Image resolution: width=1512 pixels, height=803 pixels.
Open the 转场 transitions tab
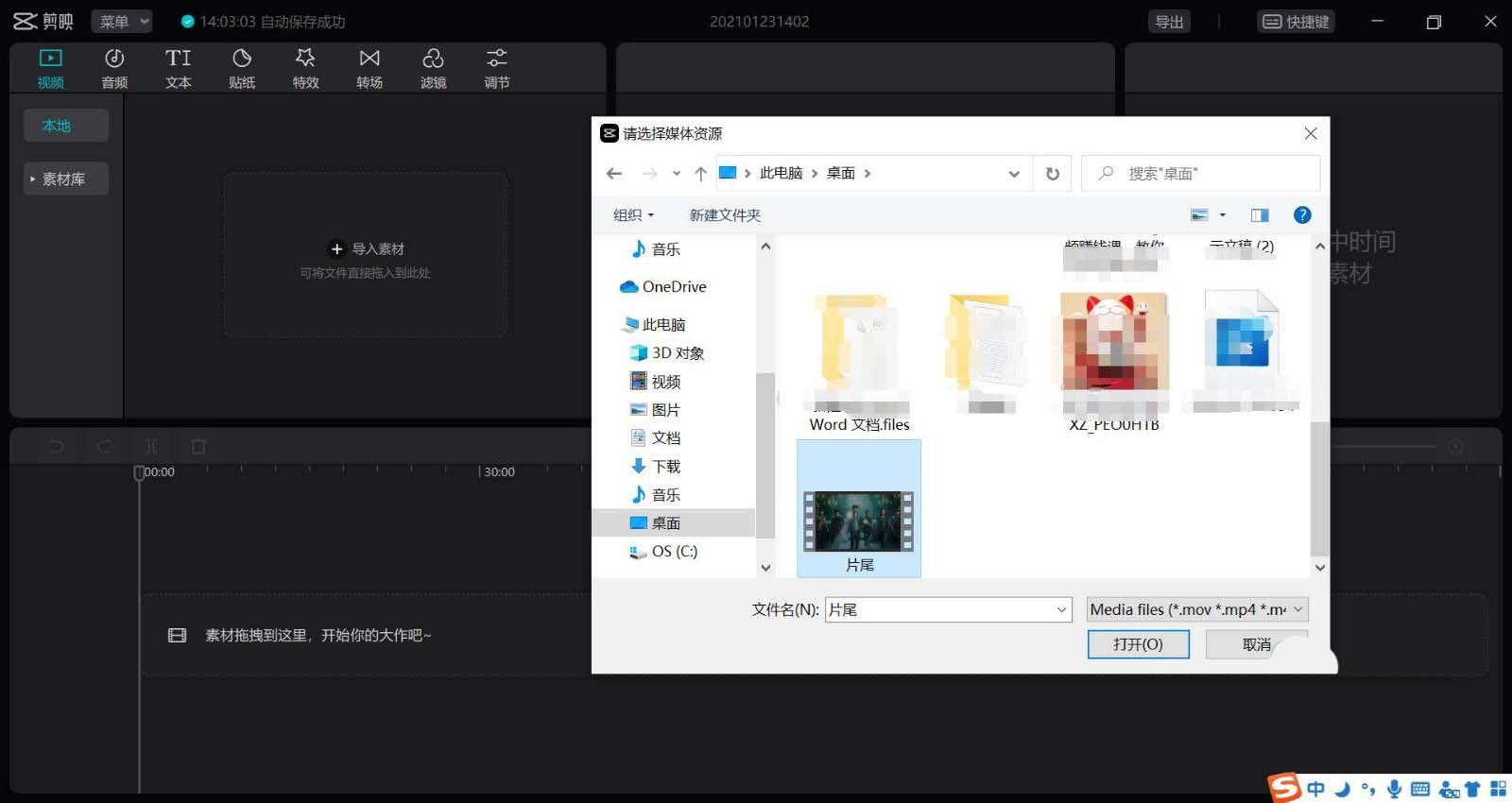pos(369,69)
